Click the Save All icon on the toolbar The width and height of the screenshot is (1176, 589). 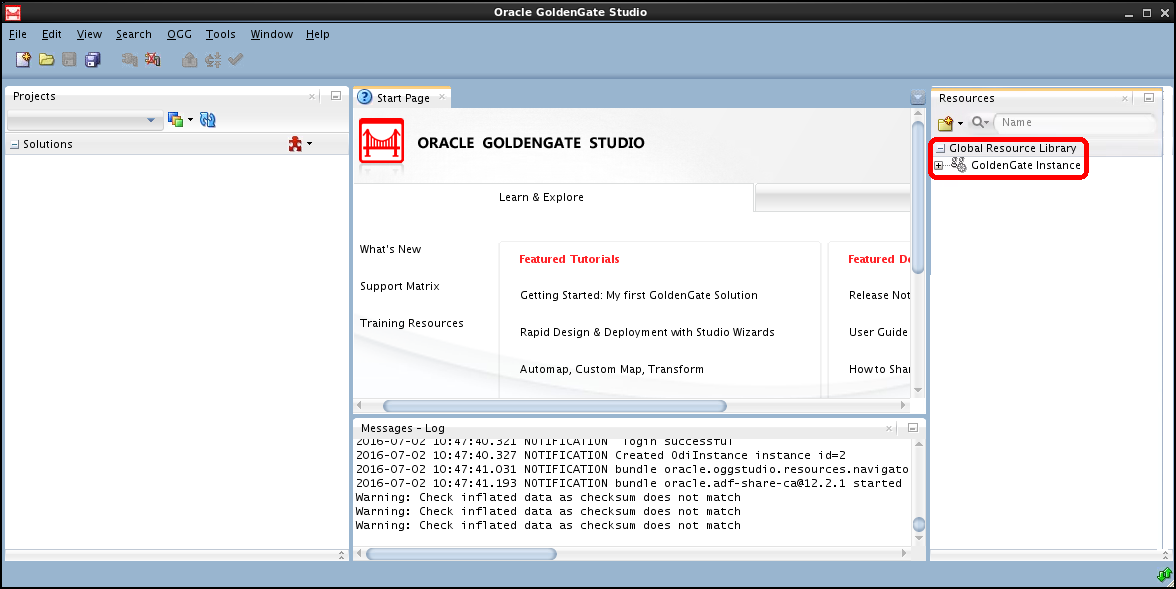click(92, 59)
